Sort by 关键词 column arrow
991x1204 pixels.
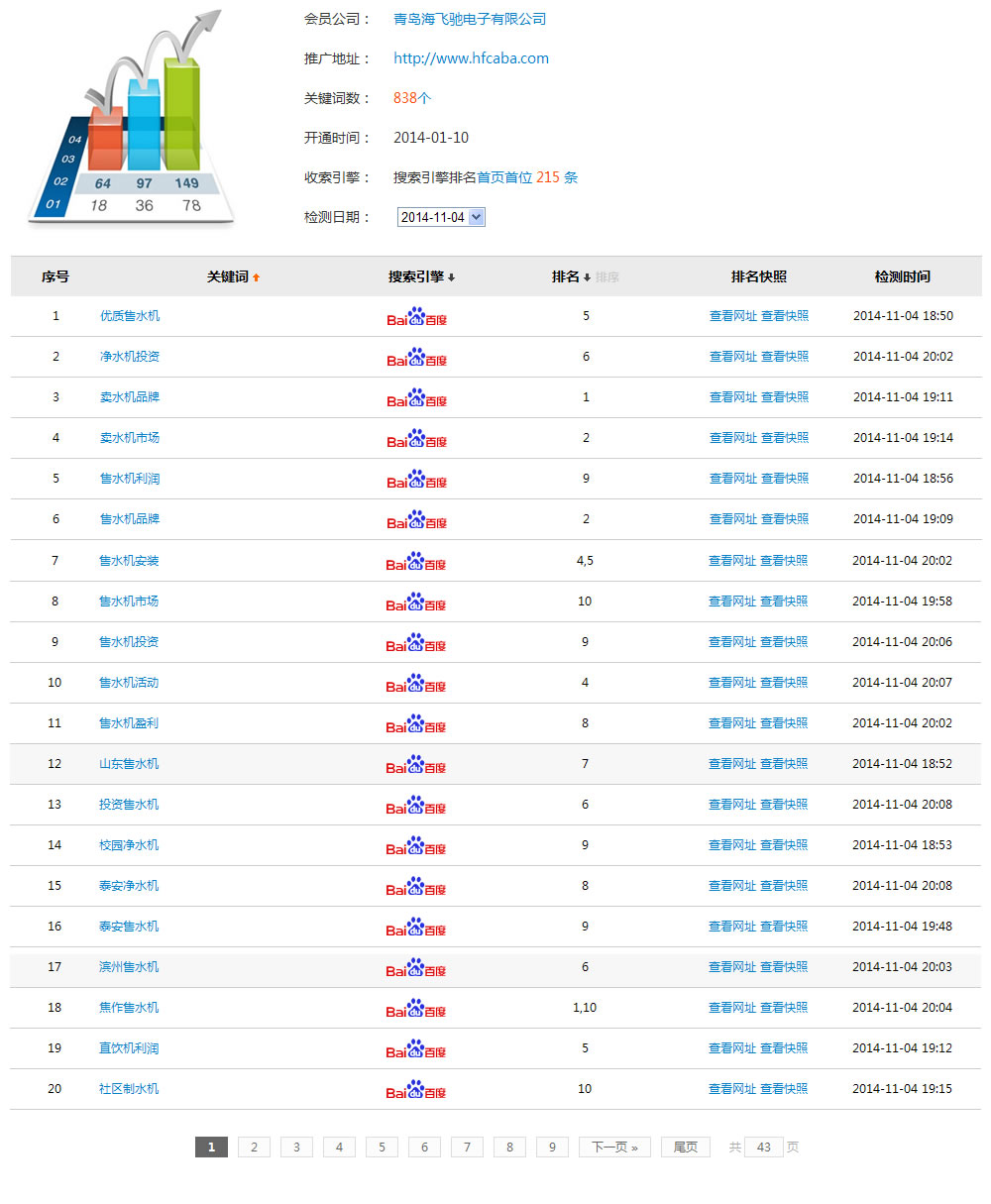tap(256, 277)
